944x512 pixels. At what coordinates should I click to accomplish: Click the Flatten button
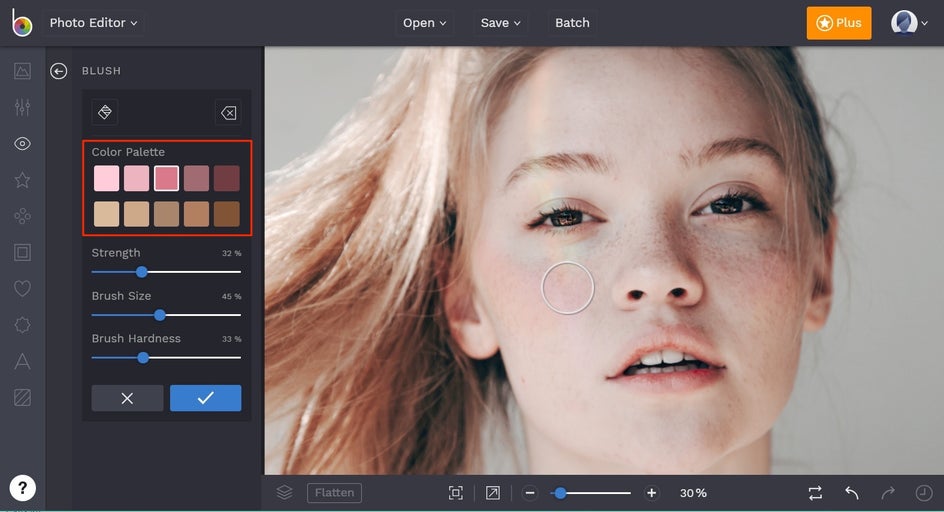[334, 493]
